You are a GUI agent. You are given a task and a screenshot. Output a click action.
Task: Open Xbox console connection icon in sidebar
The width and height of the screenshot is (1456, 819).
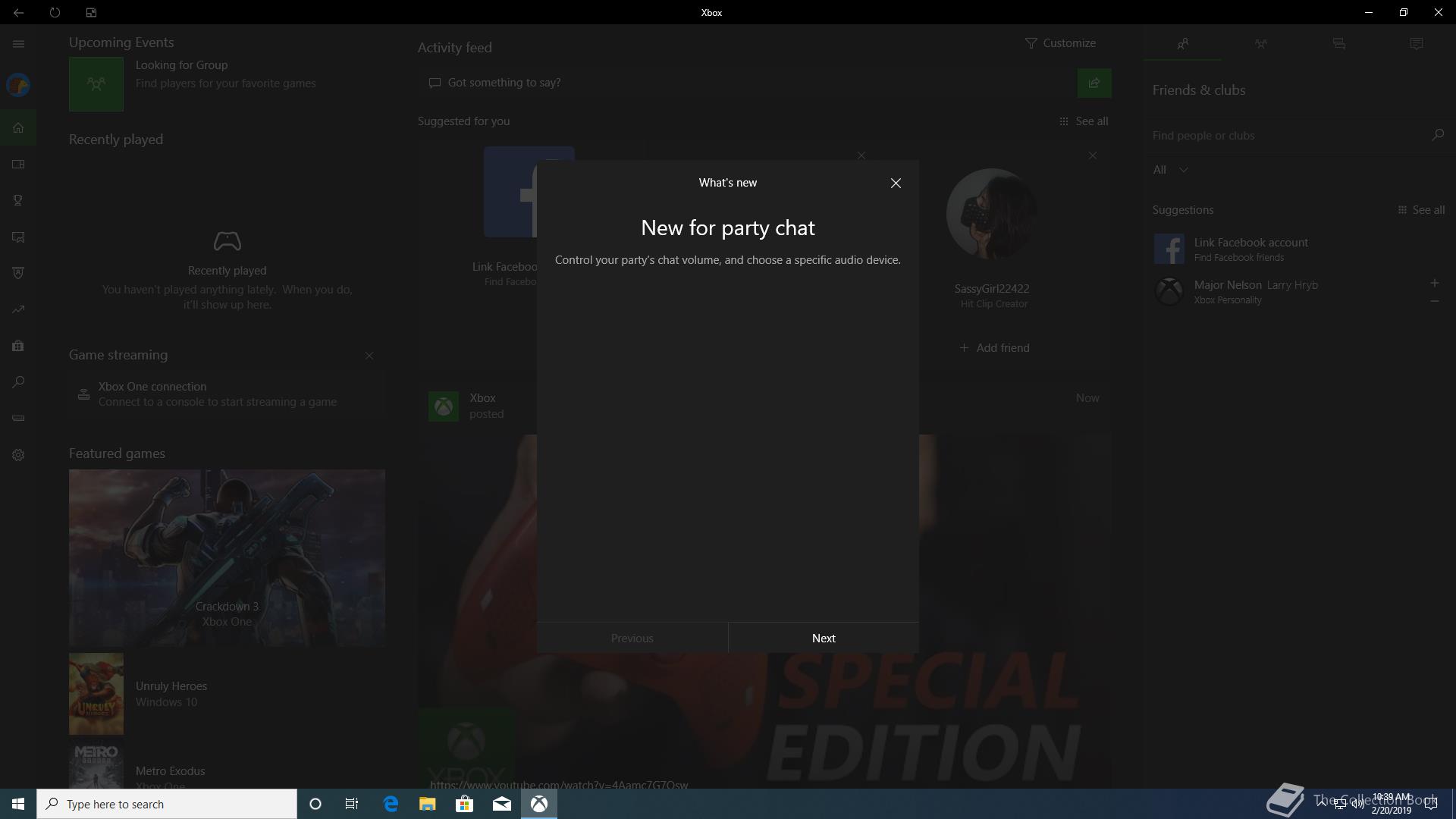pyautogui.click(x=18, y=419)
